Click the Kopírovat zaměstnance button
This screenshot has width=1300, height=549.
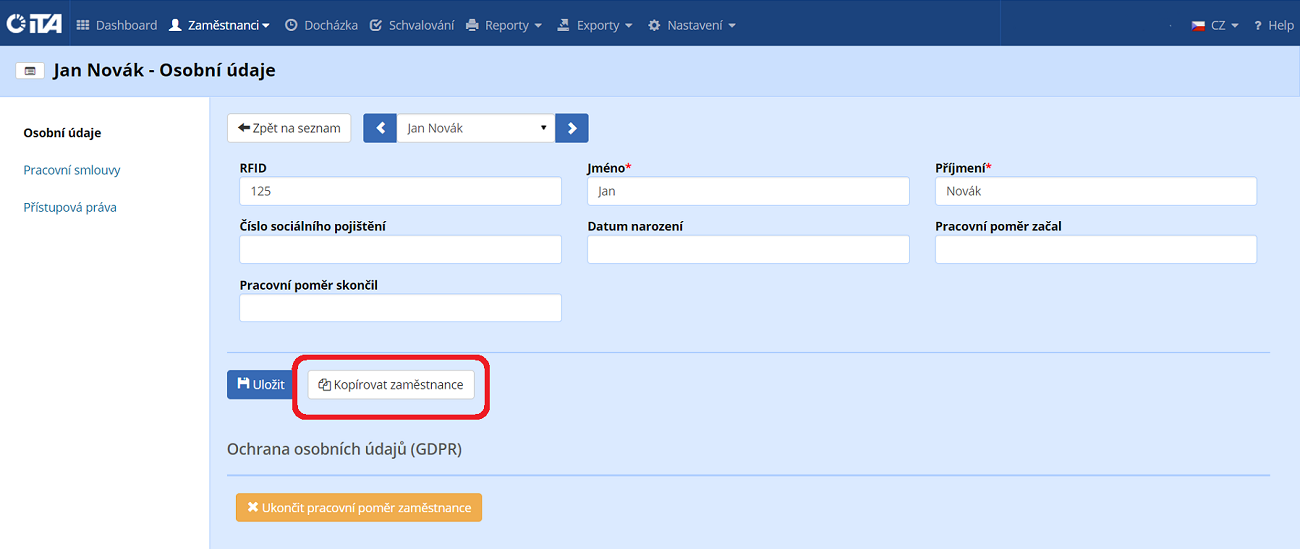coord(391,385)
